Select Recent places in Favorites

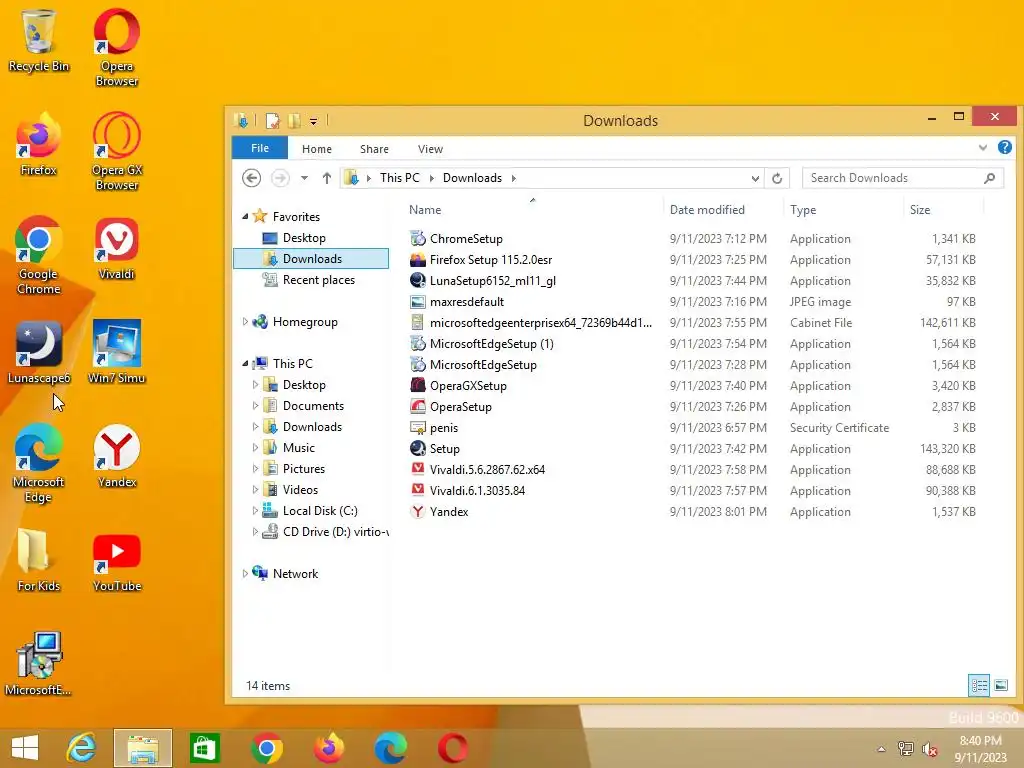(x=319, y=280)
